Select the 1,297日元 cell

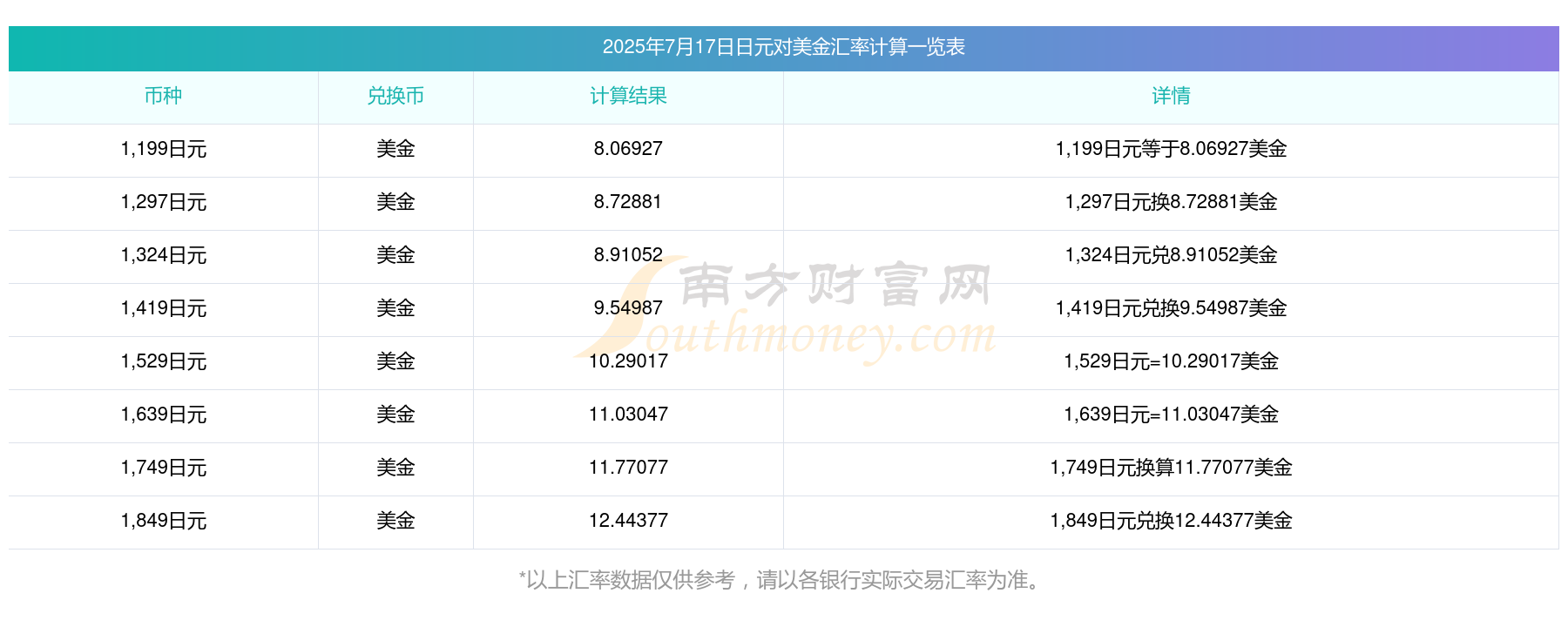(163, 202)
